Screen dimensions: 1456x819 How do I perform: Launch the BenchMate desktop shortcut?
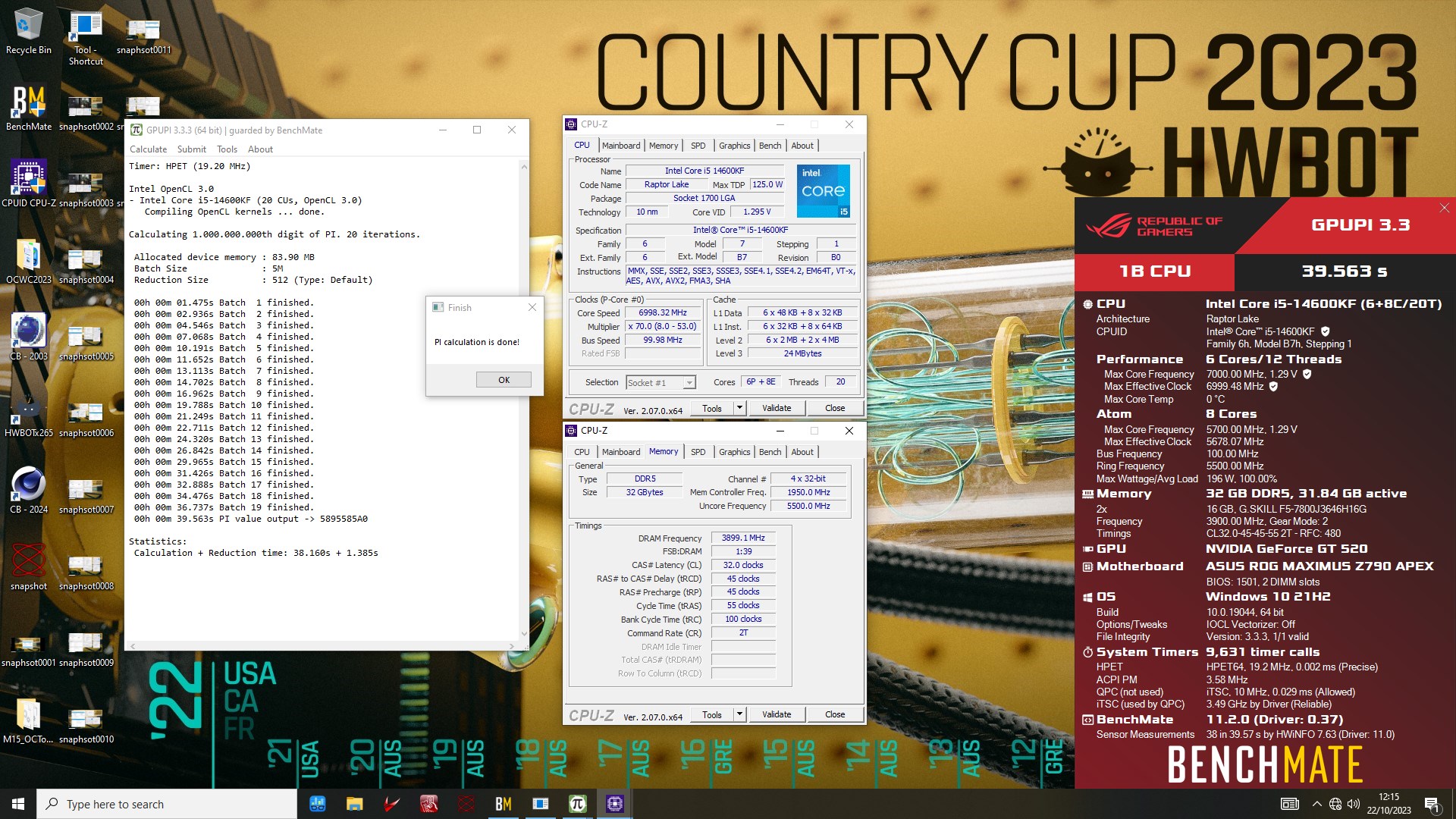point(29,108)
